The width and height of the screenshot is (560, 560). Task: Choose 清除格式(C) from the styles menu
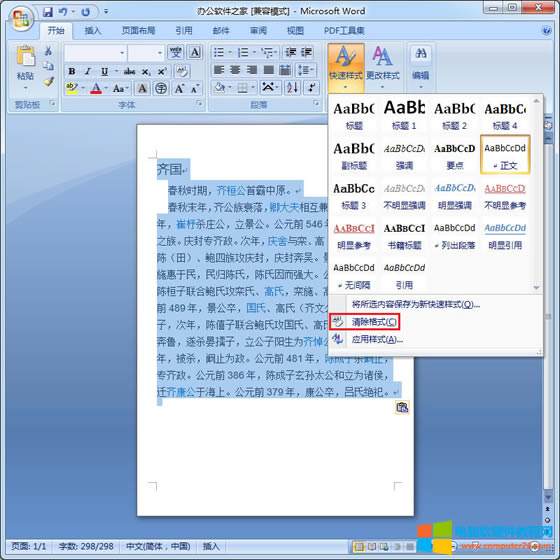click(365, 322)
